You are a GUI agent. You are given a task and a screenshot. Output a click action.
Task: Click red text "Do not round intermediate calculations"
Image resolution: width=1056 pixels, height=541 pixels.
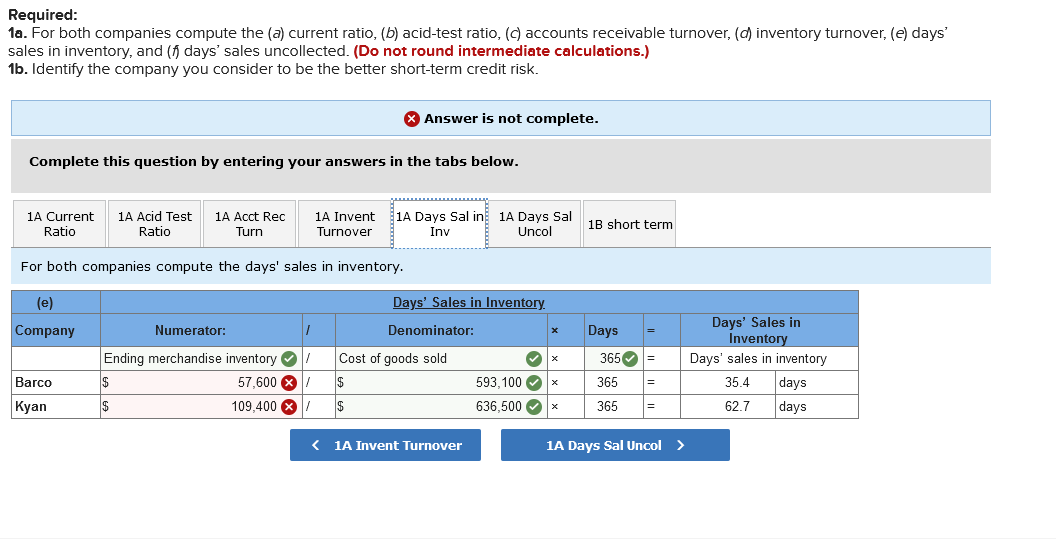501,51
